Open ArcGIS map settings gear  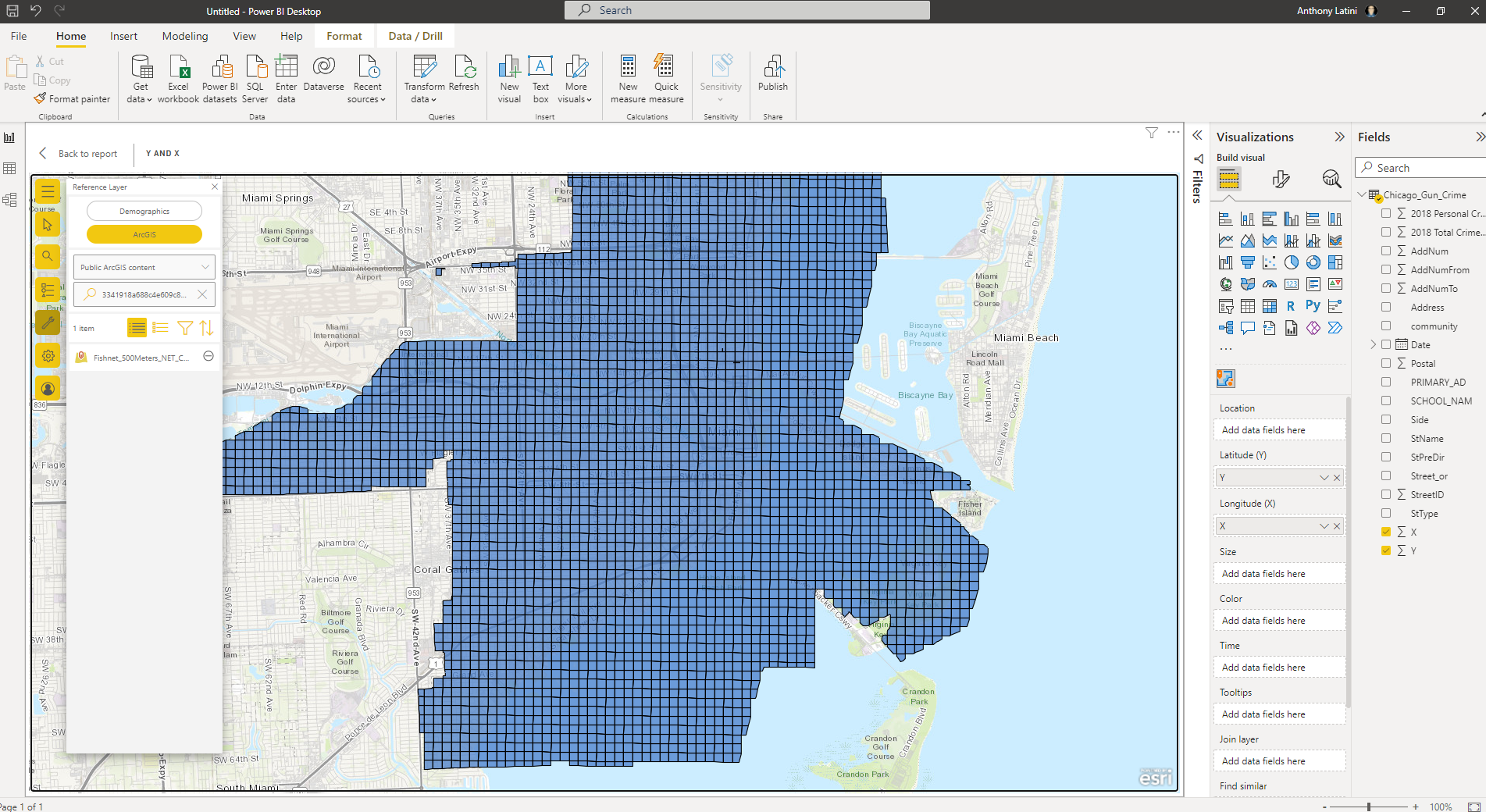pos(48,356)
